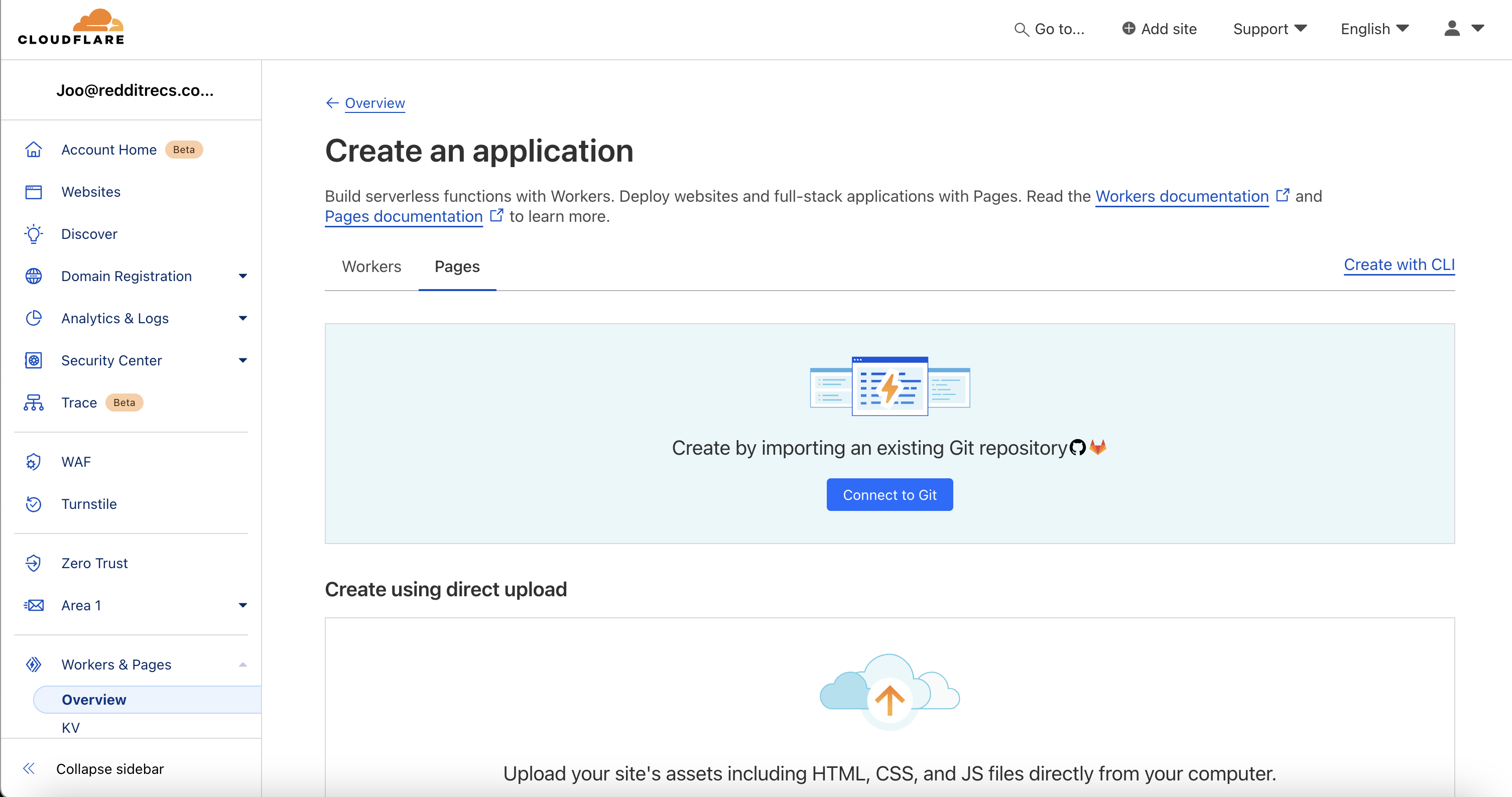1512x797 pixels.
Task: Click the external link icon after Pages documentation
Action: coord(496,215)
